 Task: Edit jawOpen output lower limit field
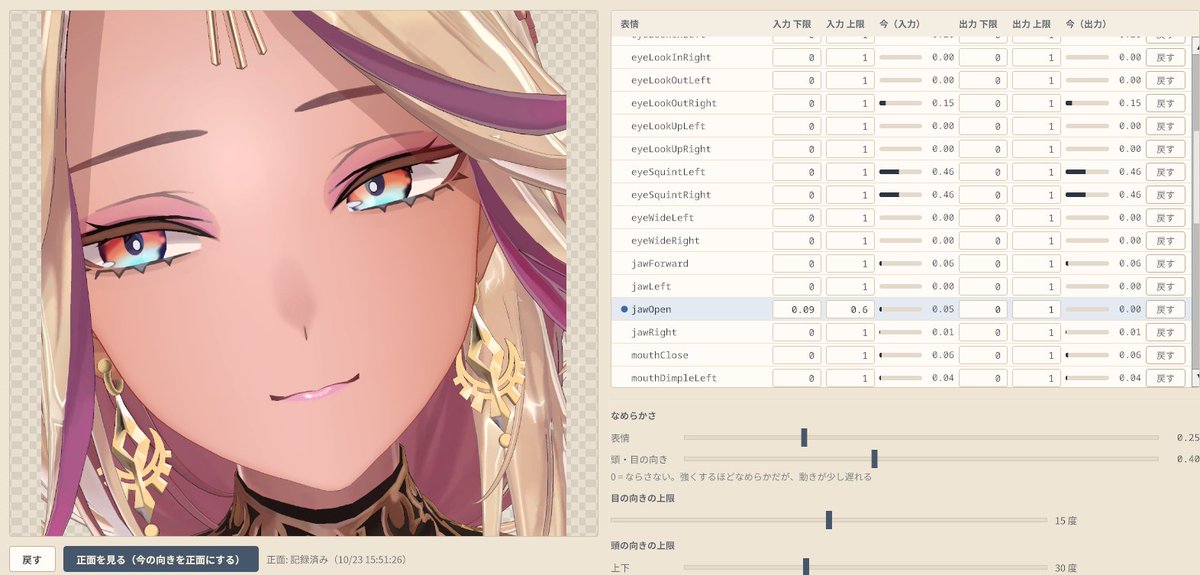click(x=983, y=310)
